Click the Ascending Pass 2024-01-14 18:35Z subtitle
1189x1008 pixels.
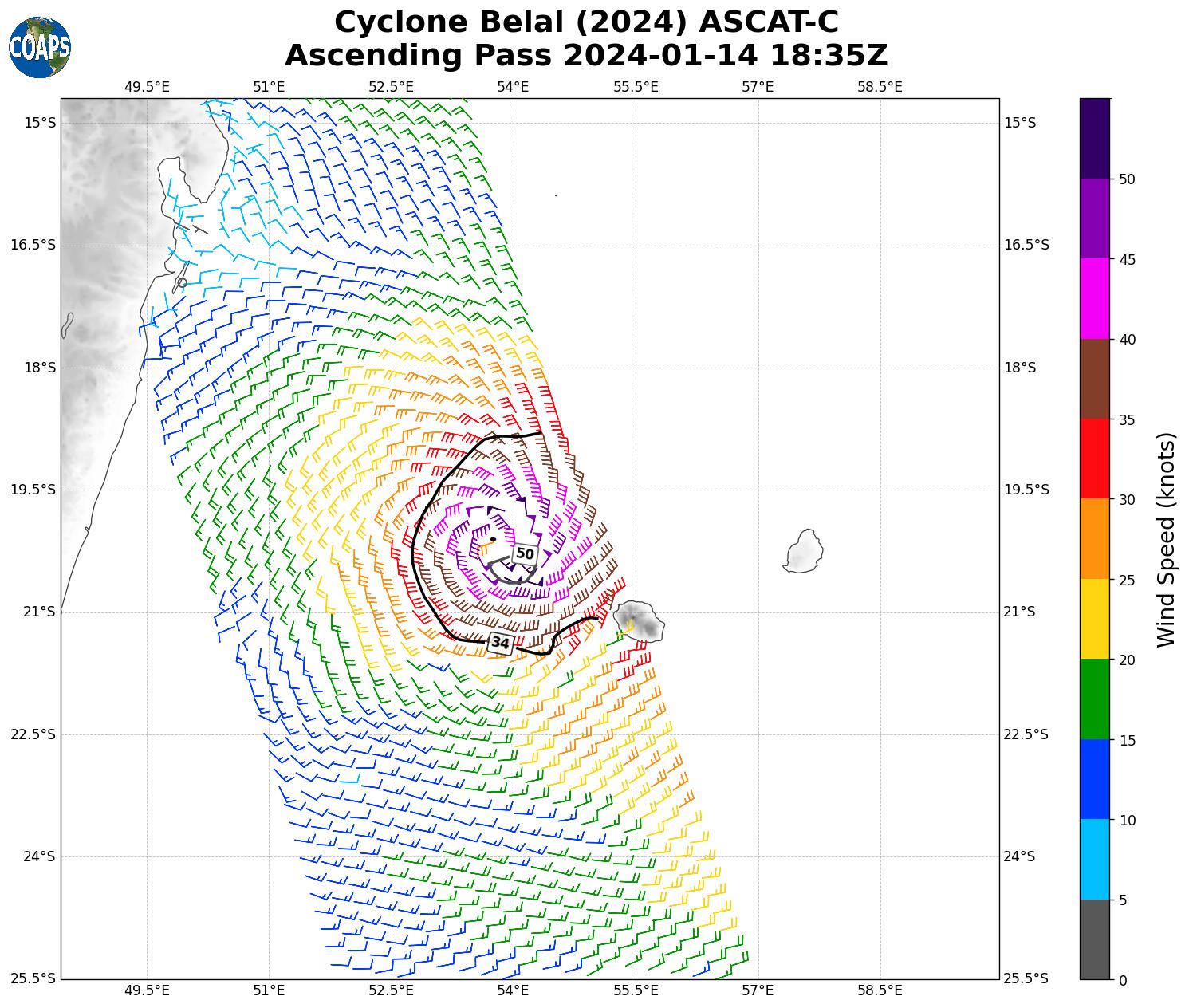tap(586, 56)
